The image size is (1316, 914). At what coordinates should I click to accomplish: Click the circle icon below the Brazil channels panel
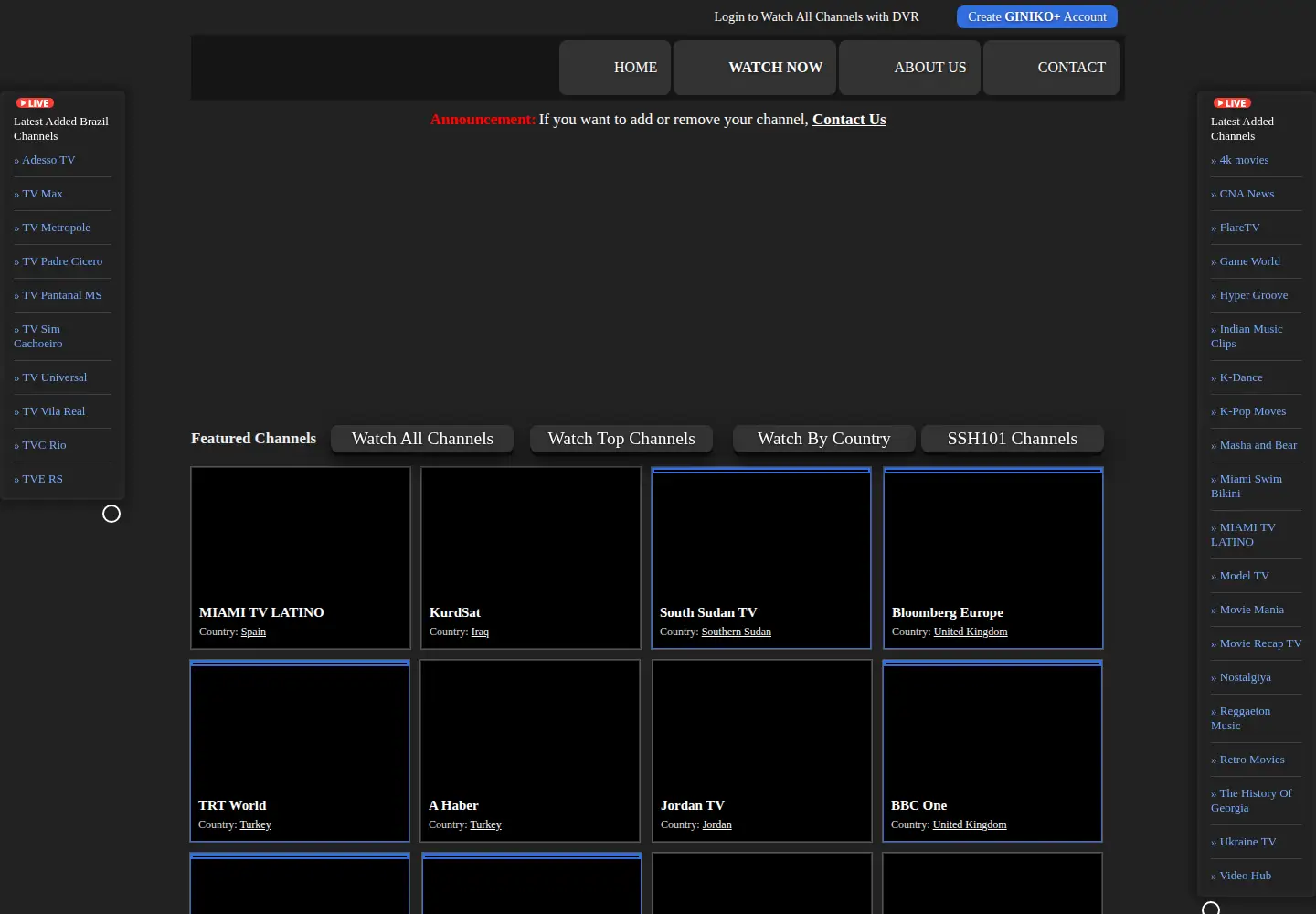pos(111,514)
